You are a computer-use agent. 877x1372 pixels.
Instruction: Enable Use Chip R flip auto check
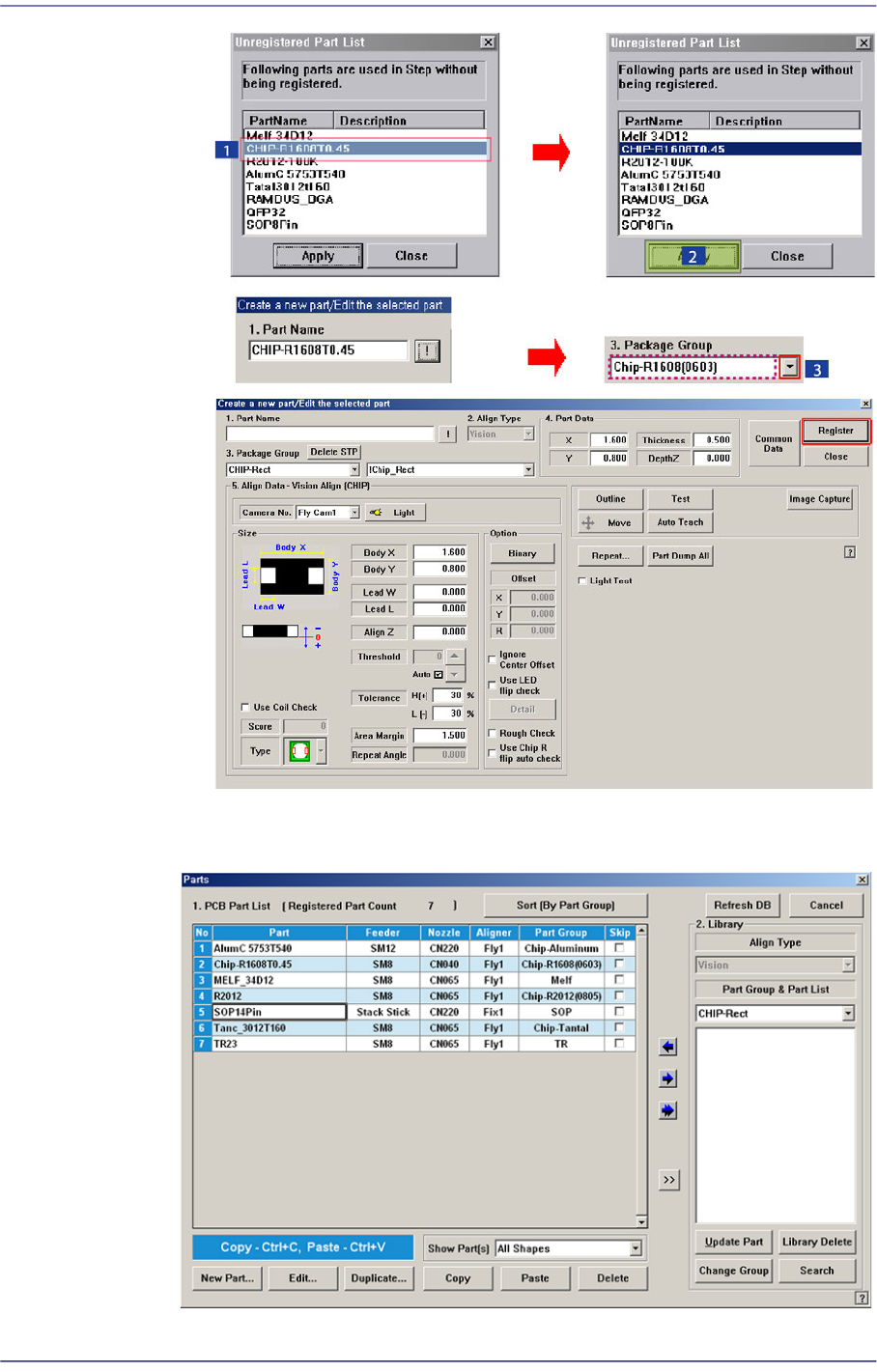point(492,753)
